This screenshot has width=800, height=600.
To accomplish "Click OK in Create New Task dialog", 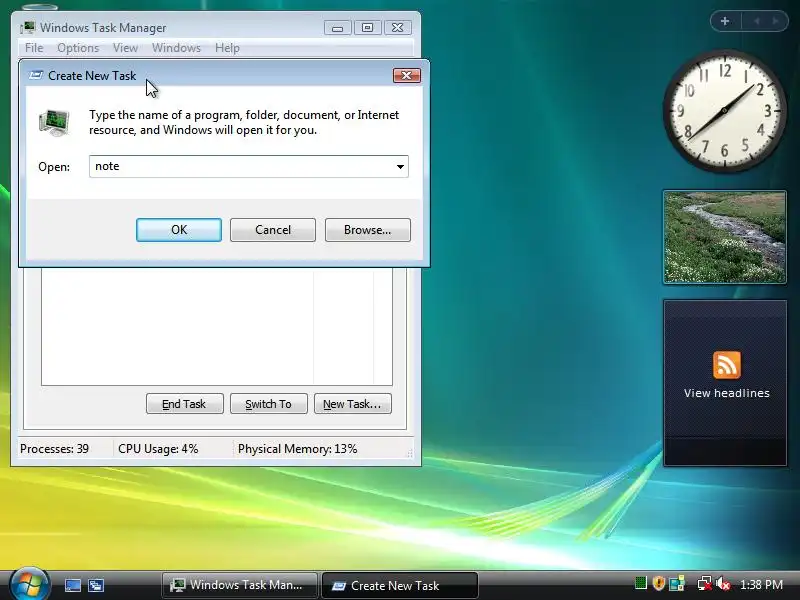I will coord(179,230).
